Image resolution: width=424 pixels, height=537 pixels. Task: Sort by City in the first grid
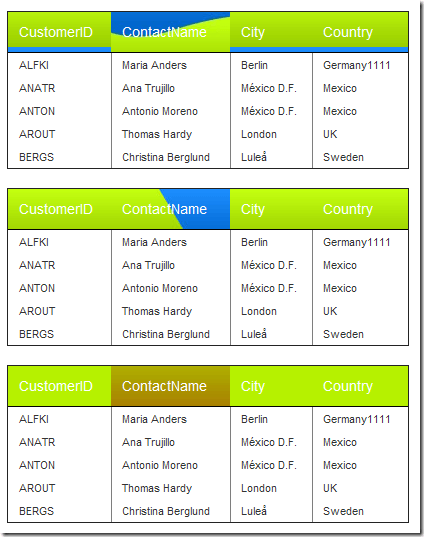pos(271,32)
